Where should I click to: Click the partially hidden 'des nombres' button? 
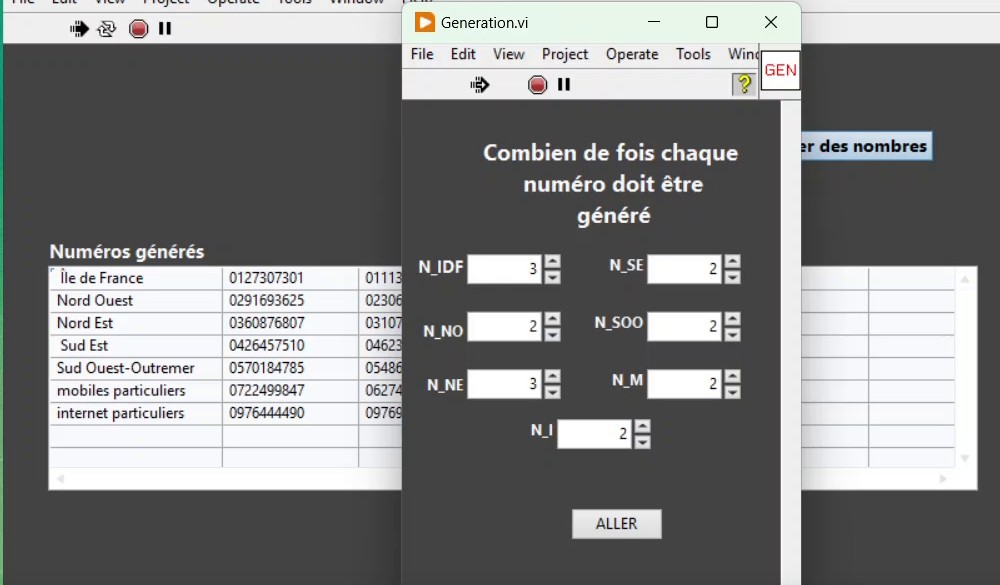tap(866, 146)
